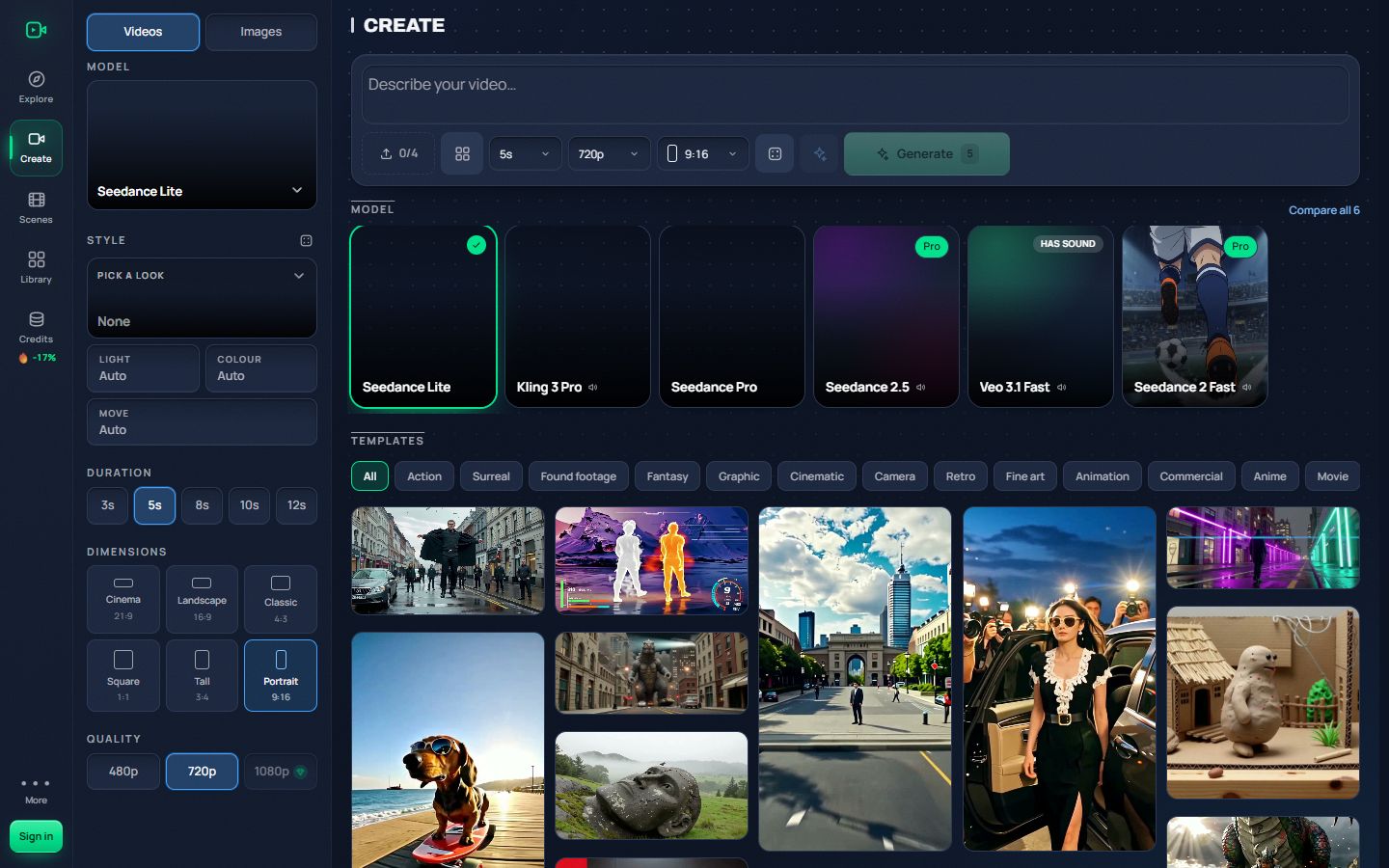Viewport: 1389px width, 868px height.
Task: Open the Compare all 6 link
Action: pyautogui.click(x=1324, y=210)
